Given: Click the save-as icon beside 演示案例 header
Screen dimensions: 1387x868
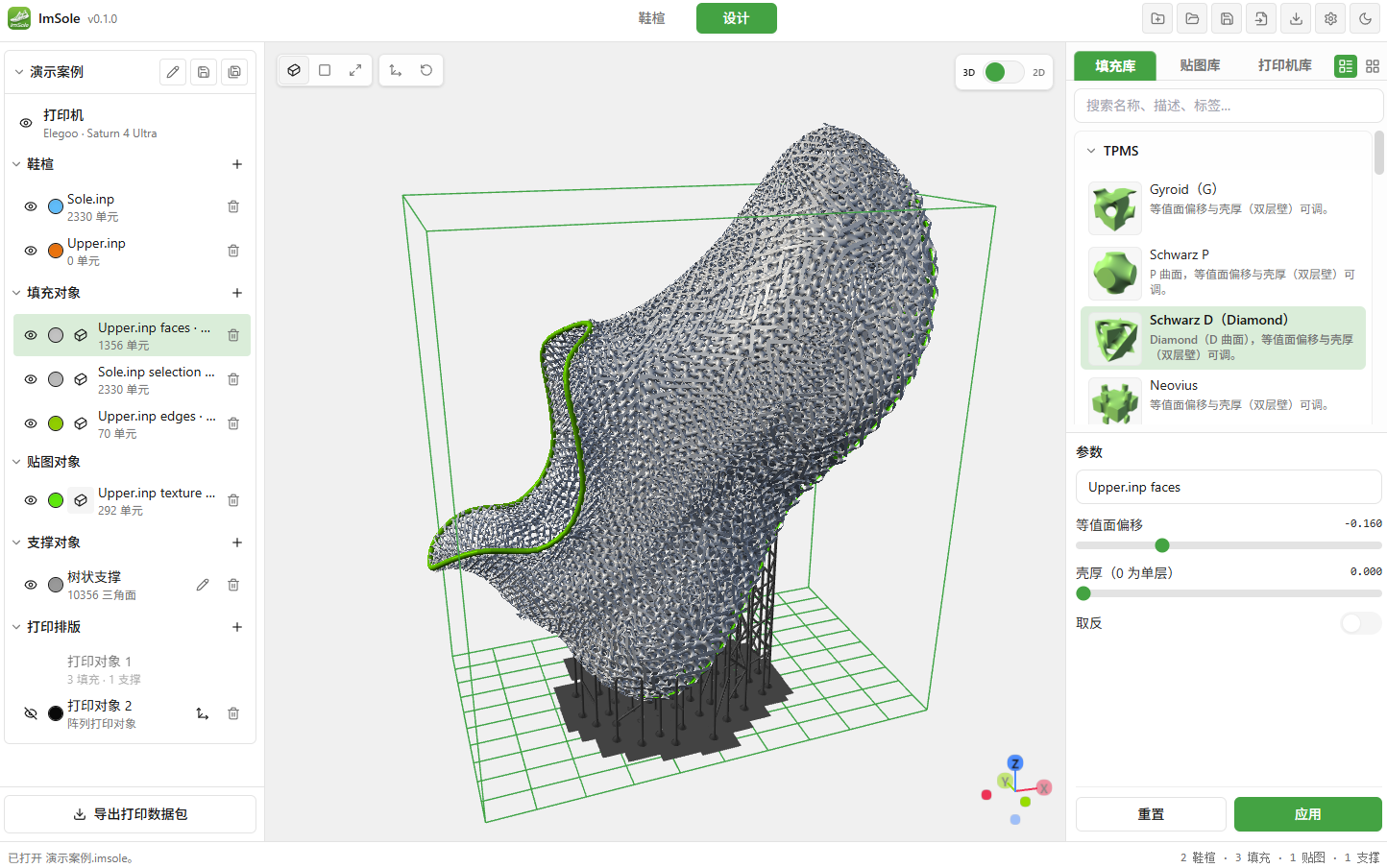Looking at the screenshot, I should (x=234, y=72).
